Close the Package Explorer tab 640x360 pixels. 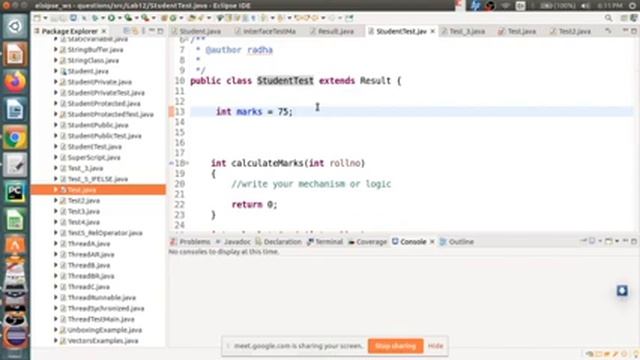click(104, 31)
